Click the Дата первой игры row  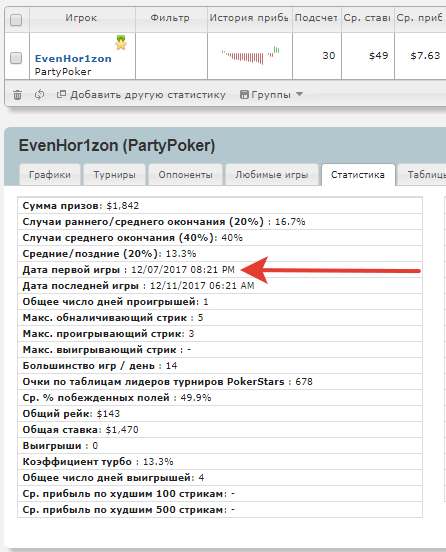pyautogui.click(x=220, y=270)
